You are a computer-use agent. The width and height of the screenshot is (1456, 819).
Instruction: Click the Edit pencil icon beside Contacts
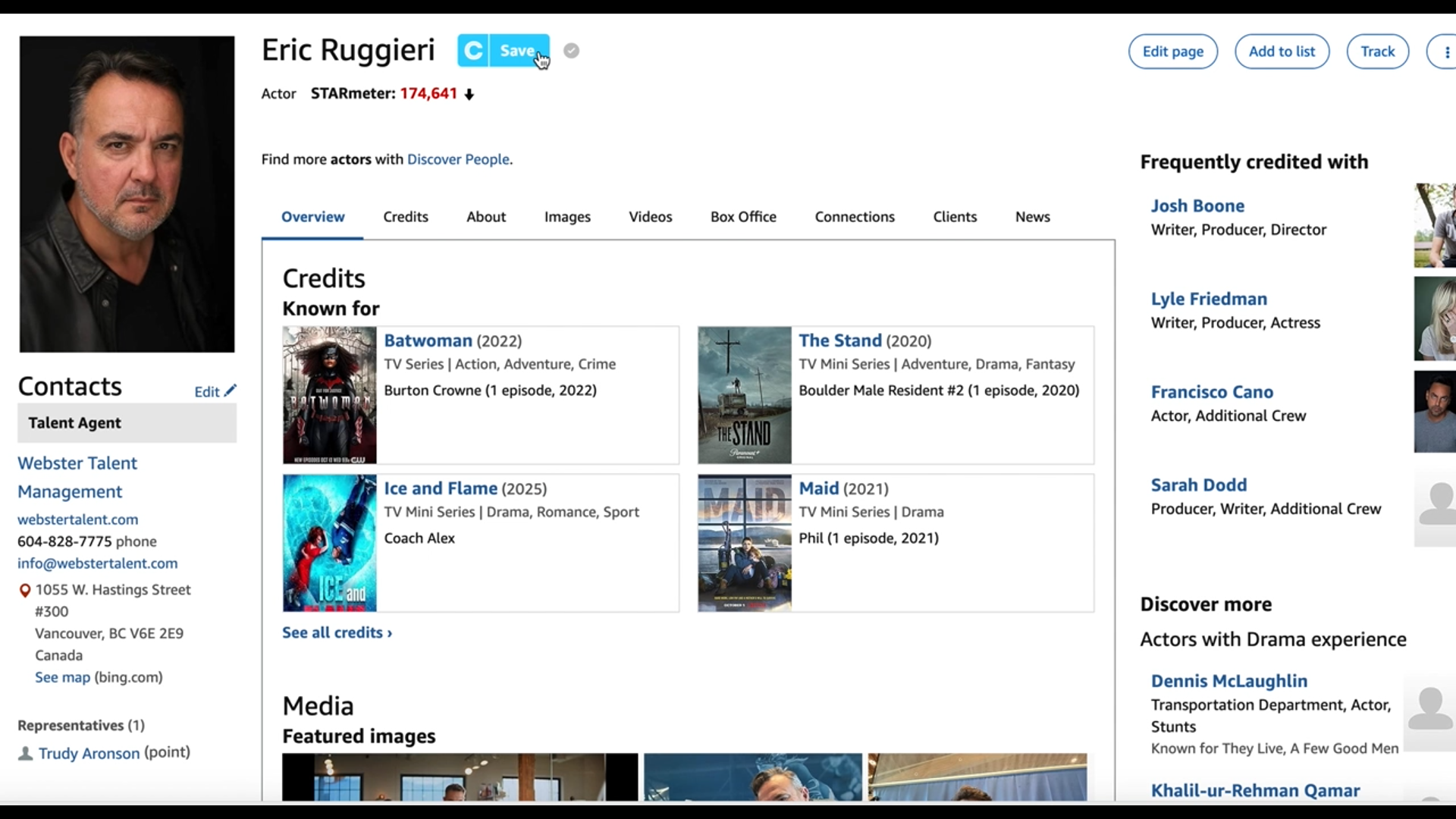(x=231, y=391)
